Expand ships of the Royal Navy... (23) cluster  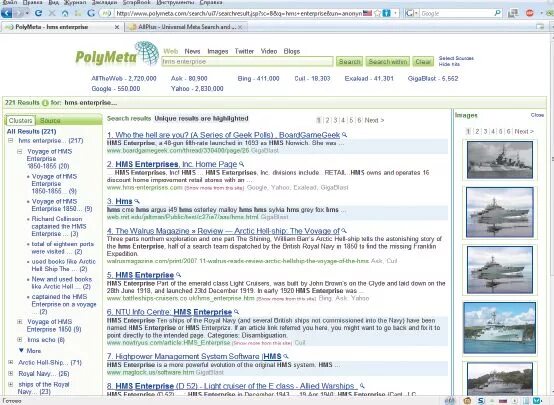tap(11, 385)
